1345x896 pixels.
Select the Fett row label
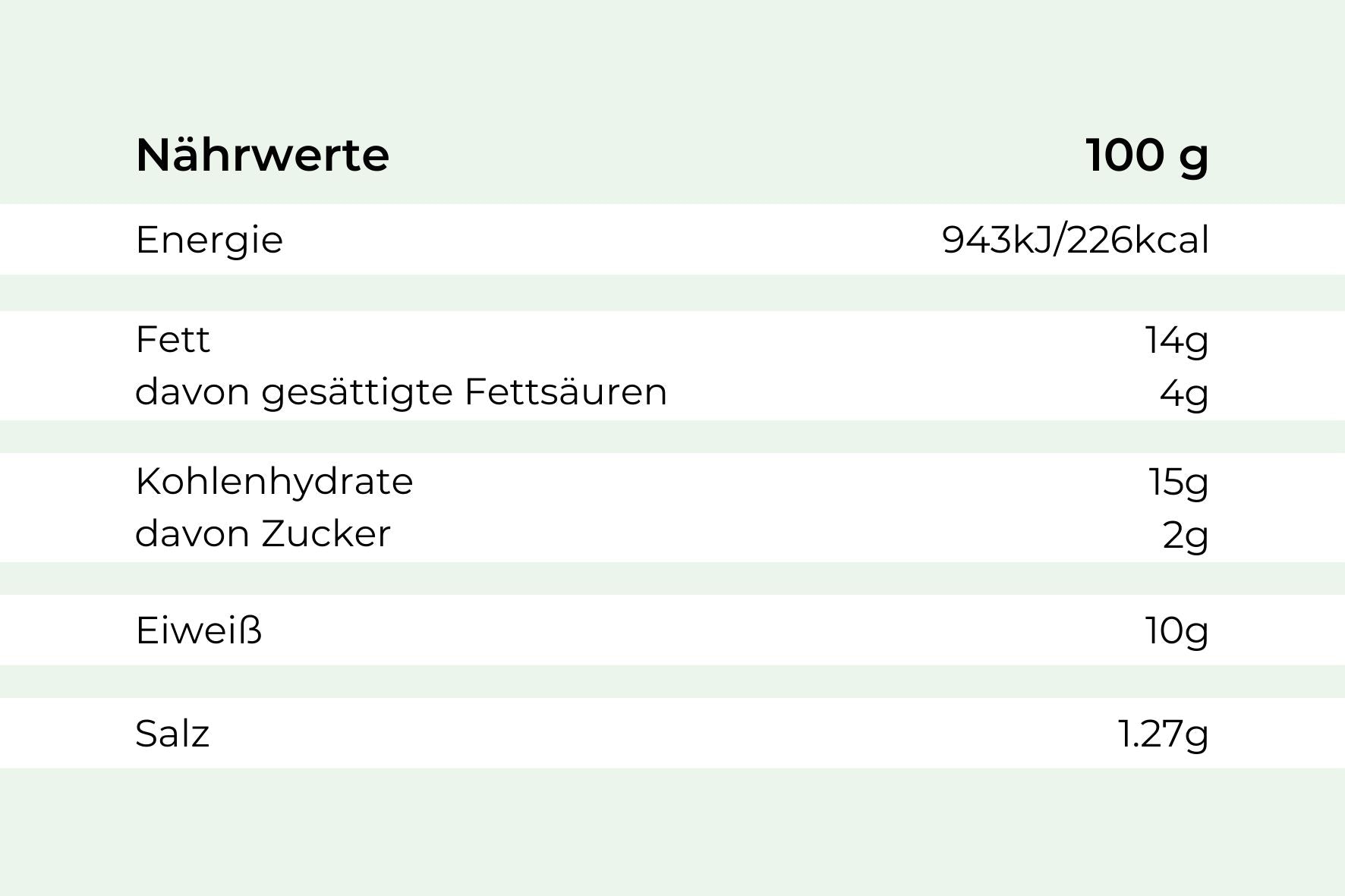tap(172, 339)
